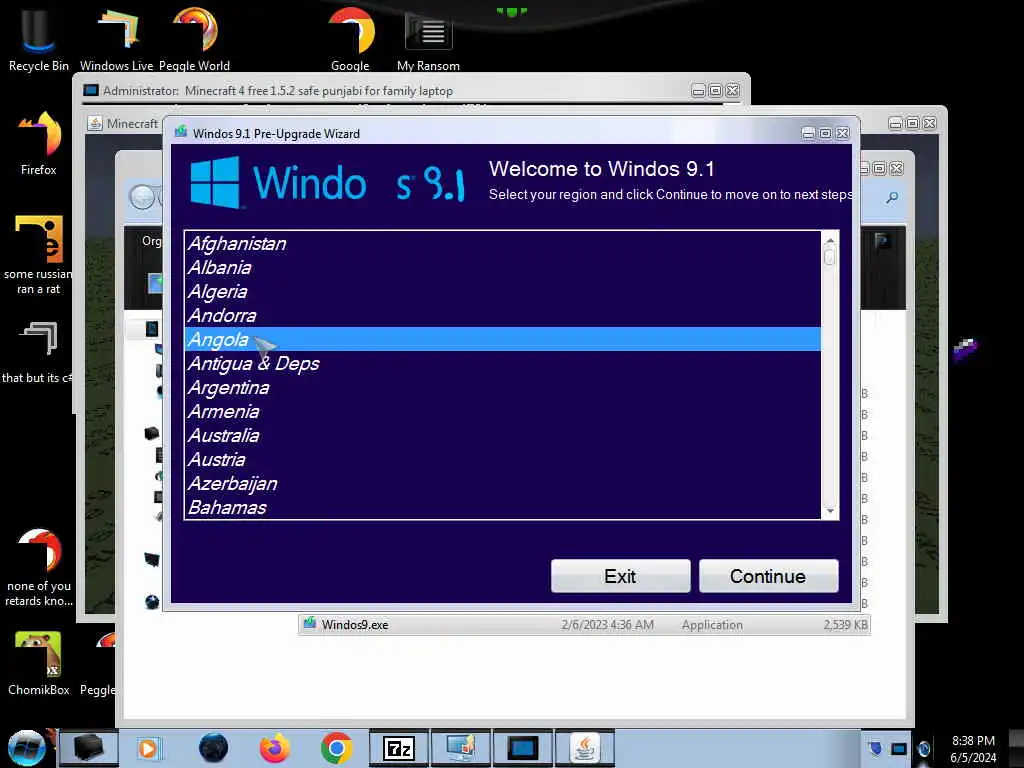
Task: Select Bahamas in the region list
Action: click(x=502, y=507)
